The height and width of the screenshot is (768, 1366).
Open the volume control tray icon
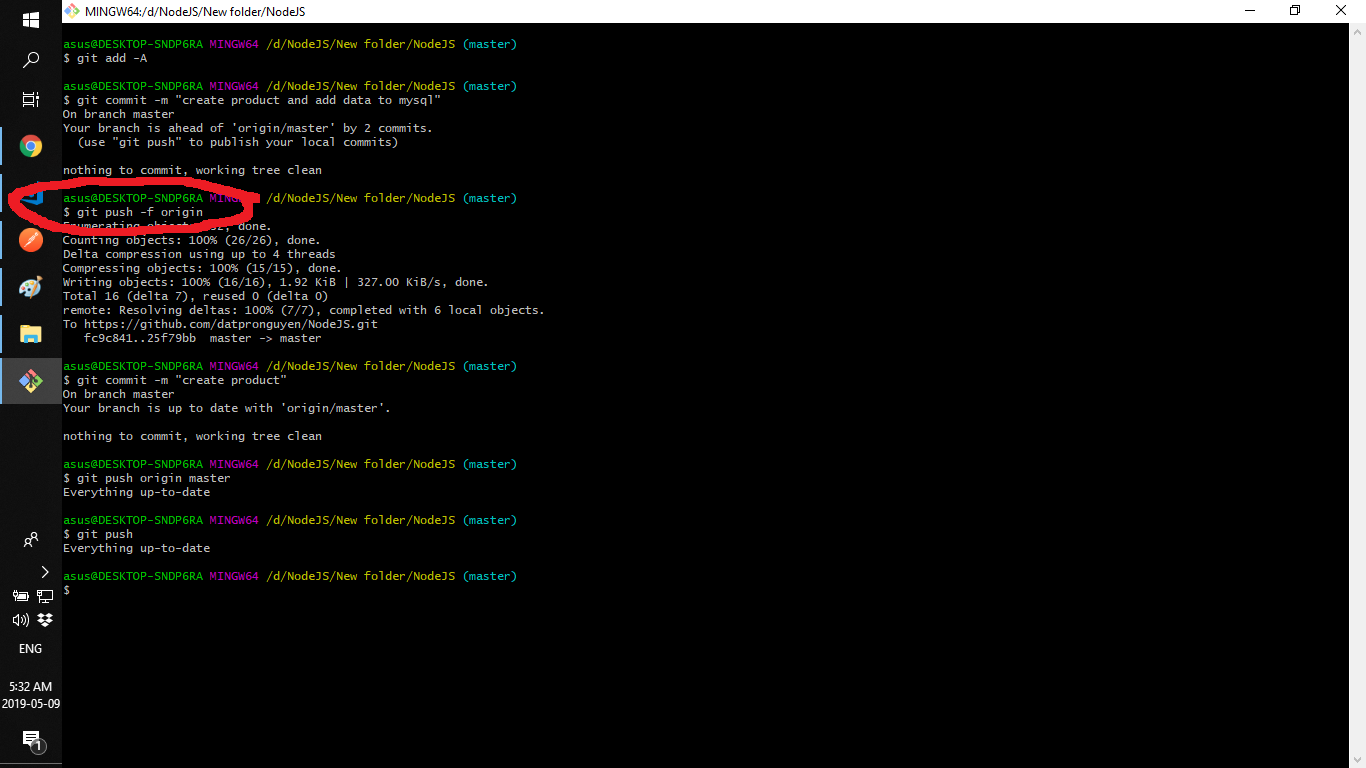[20, 620]
